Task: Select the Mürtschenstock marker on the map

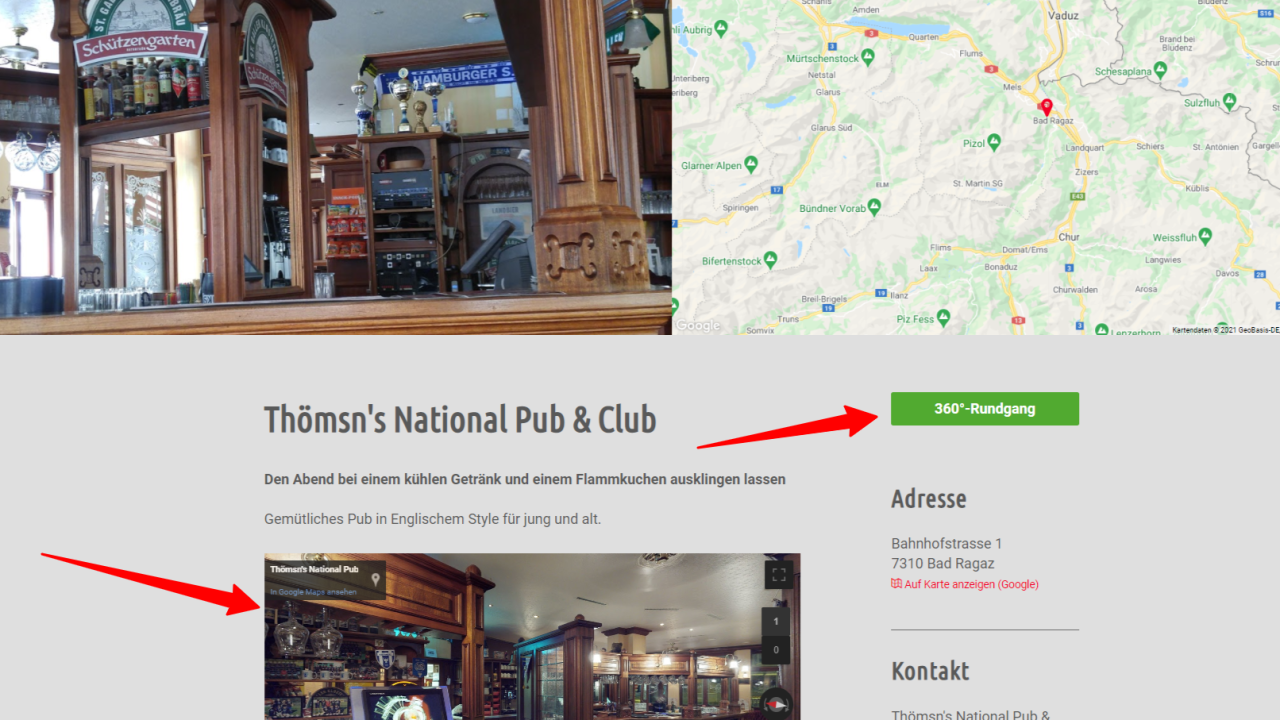Action: tap(868, 58)
